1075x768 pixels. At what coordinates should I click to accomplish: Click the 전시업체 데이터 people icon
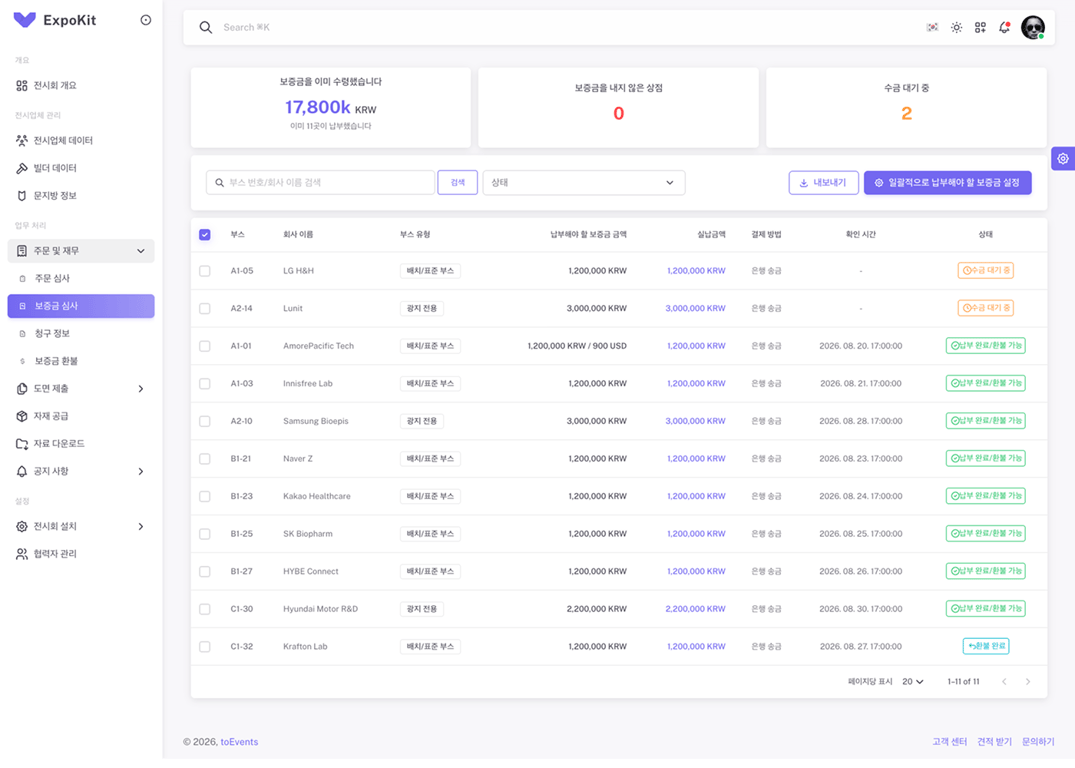(22, 141)
